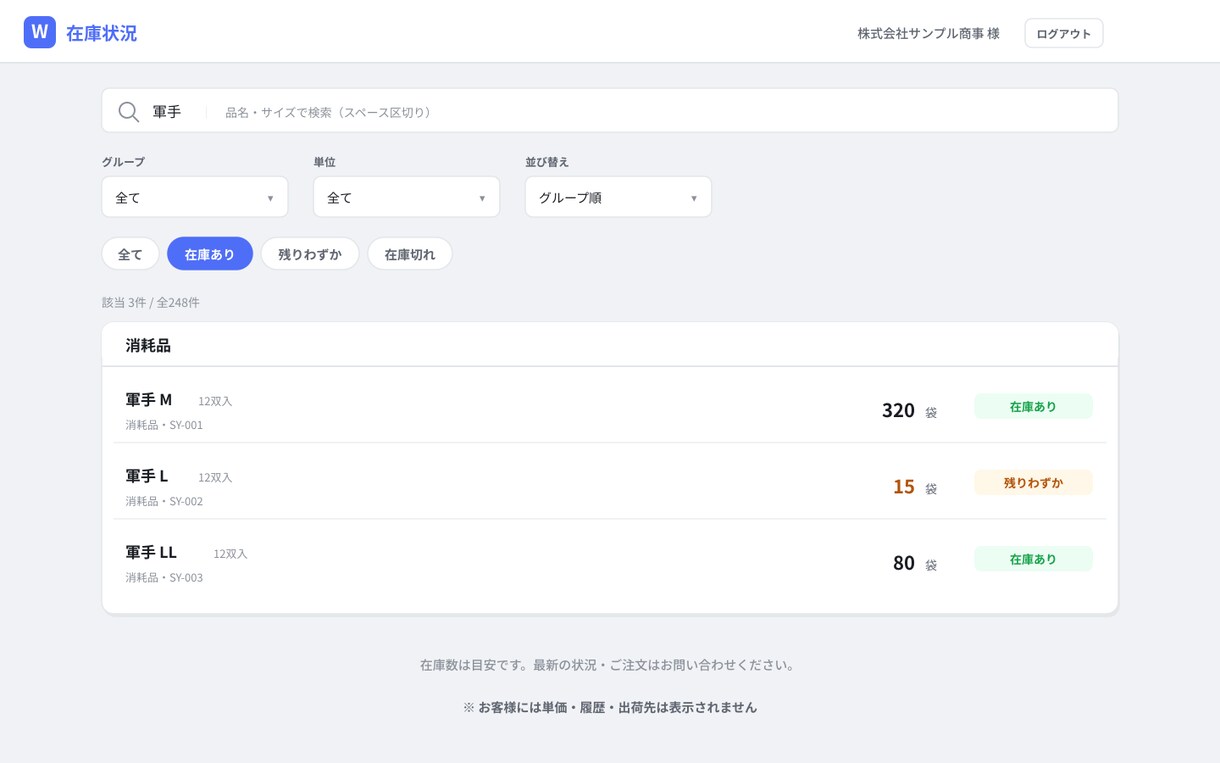The height and width of the screenshot is (763, 1220).
Task: Click the 消耗品・SY-001 code text
Action: pos(164,425)
